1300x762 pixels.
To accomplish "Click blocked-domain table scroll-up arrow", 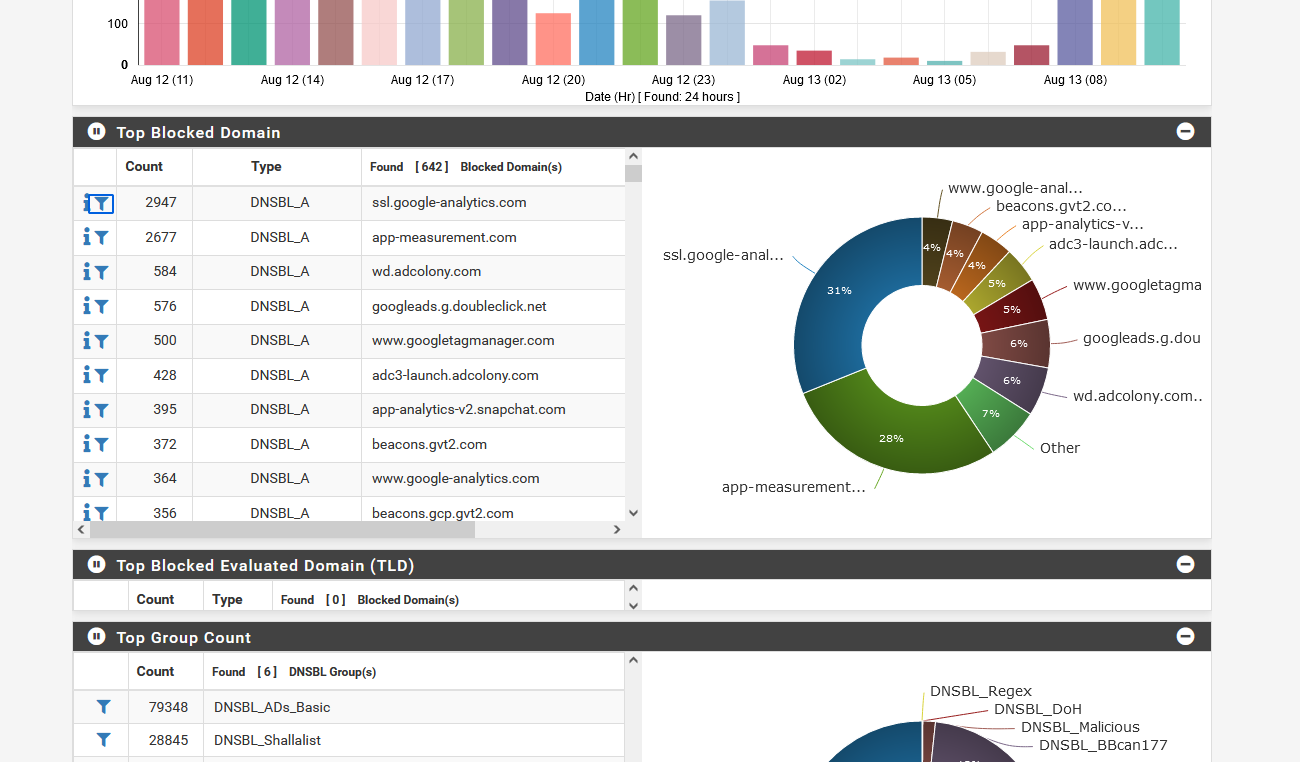I will 633,156.
